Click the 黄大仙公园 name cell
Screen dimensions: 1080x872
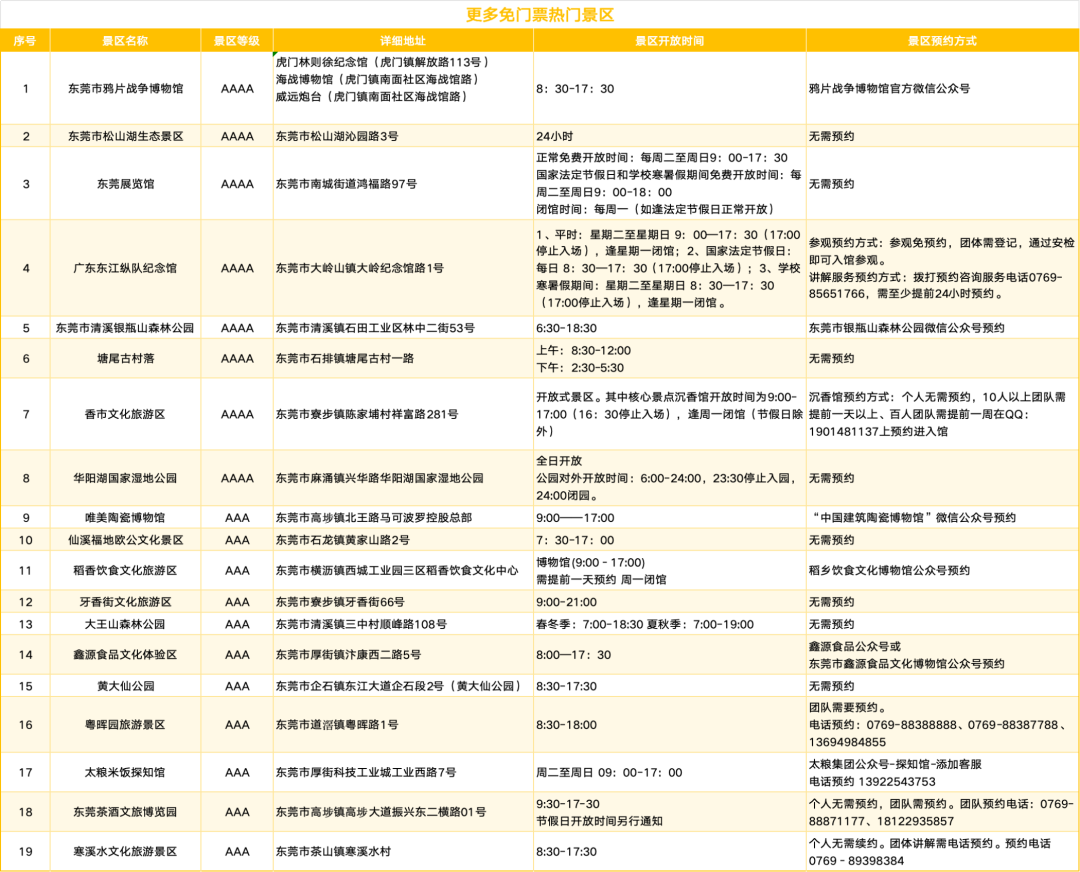click(125, 686)
